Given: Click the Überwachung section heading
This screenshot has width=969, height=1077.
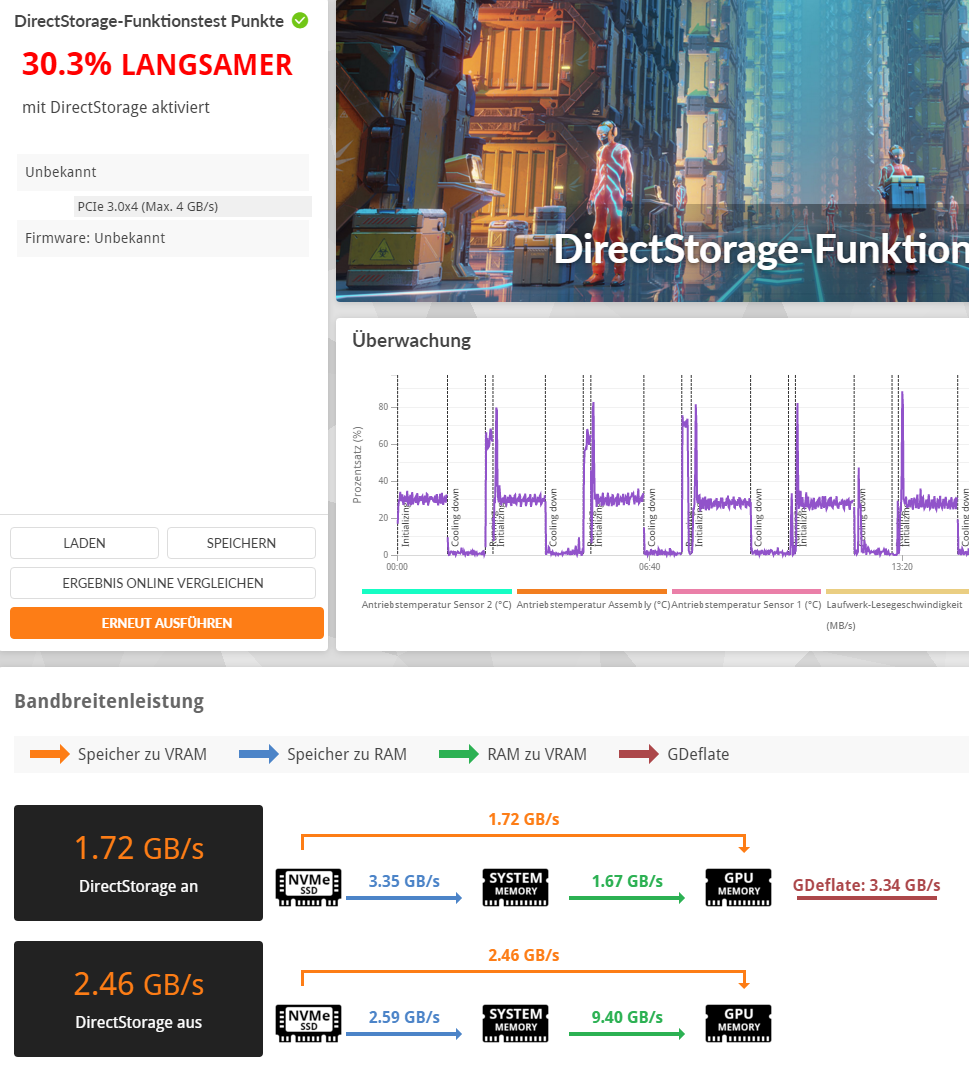Looking at the screenshot, I should [411, 340].
